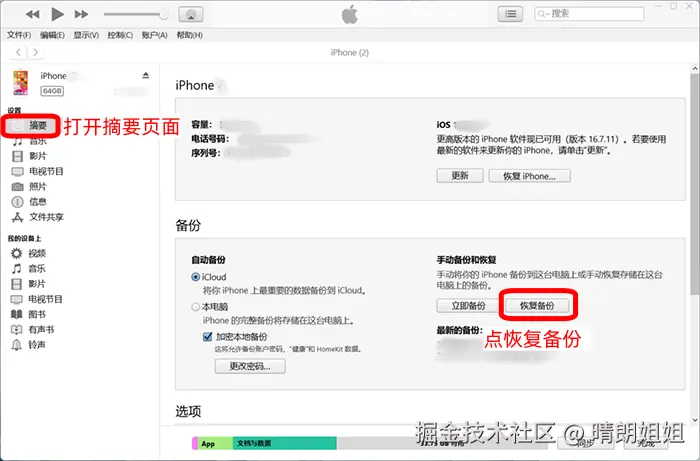Adjust the volume slider knob
Image resolution: width=700 pixels, height=461 pixels.
pyautogui.click(x=163, y=14)
